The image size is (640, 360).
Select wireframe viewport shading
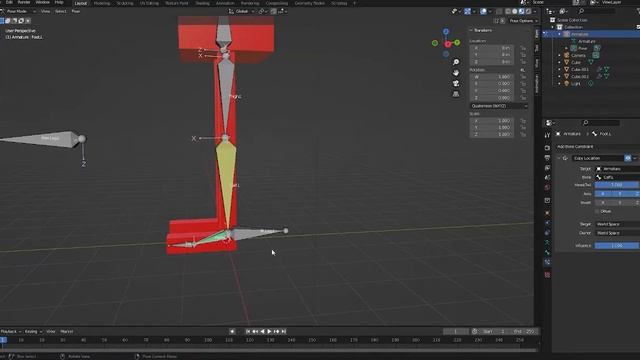pos(508,11)
